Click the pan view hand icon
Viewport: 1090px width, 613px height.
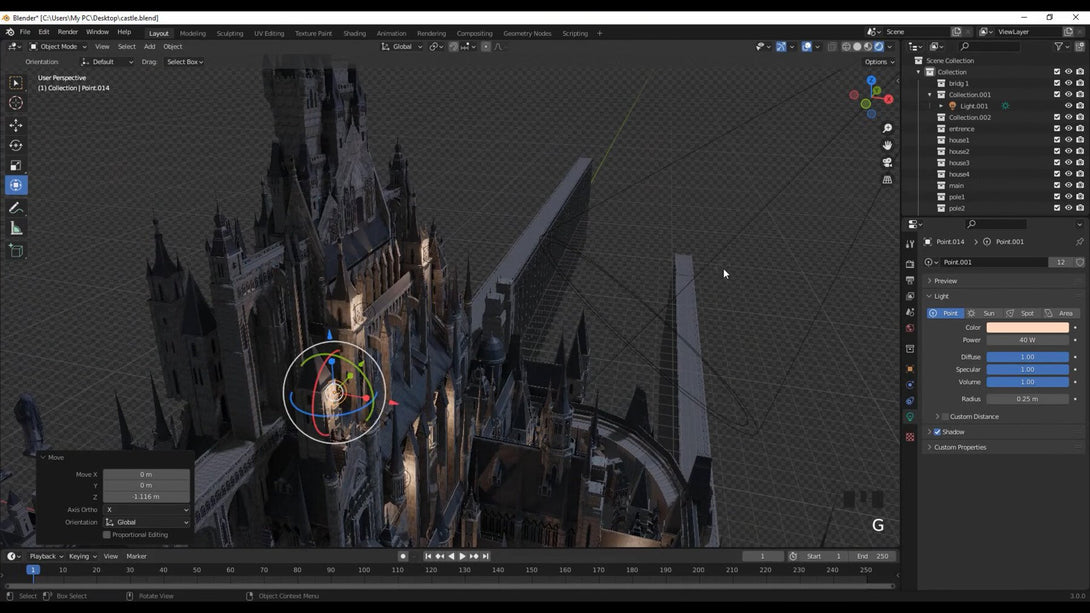pyautogui.click(x=887, y=145)
